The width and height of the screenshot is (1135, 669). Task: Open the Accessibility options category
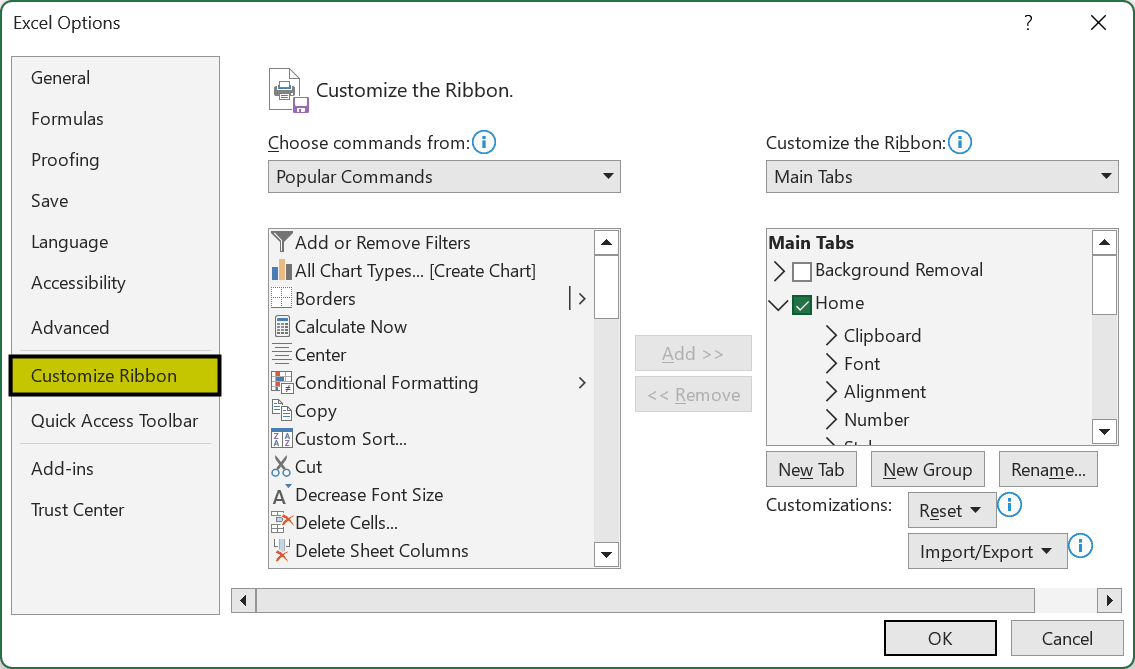coord(115,283)
